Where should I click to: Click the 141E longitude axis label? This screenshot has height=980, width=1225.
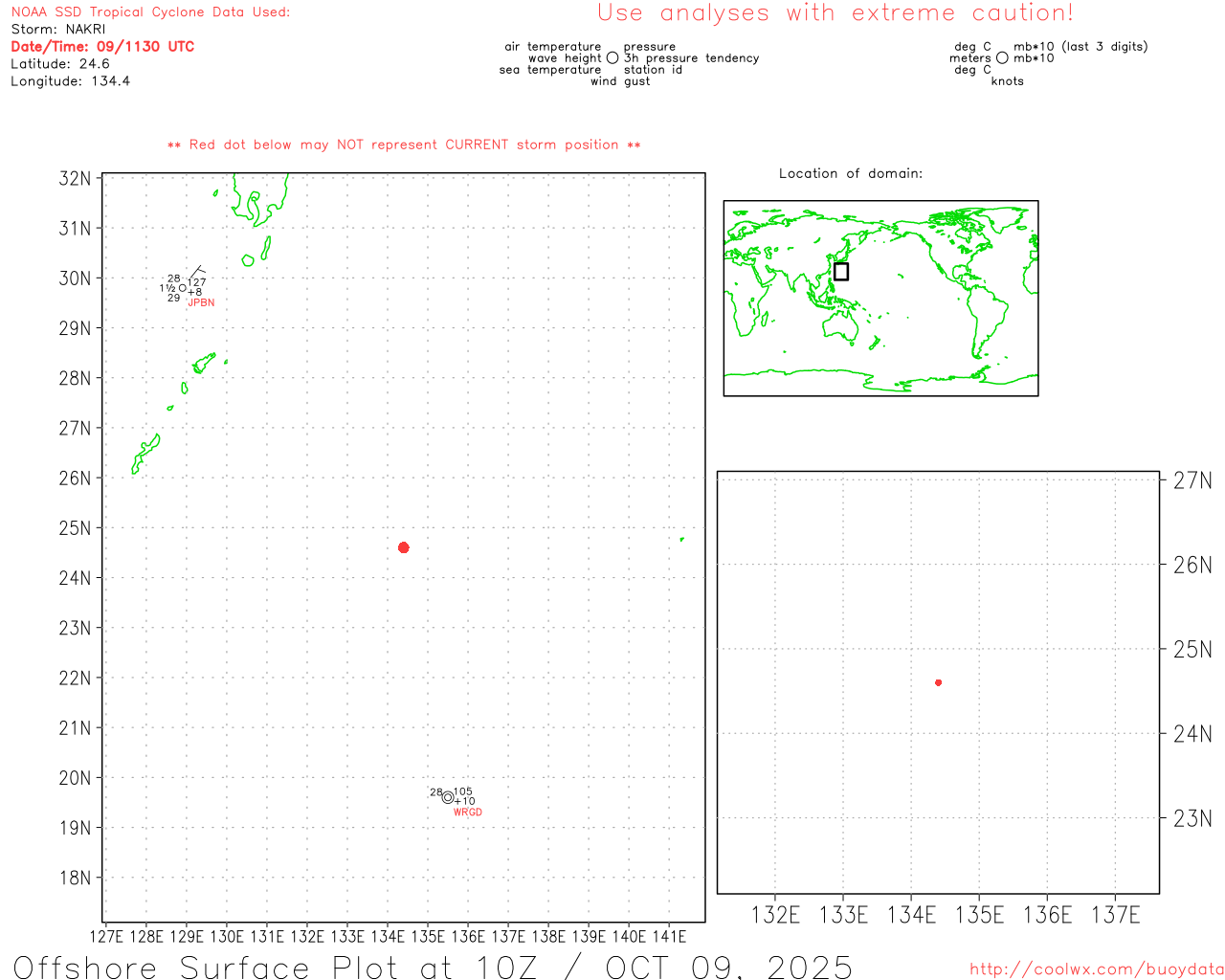(669, 937)
